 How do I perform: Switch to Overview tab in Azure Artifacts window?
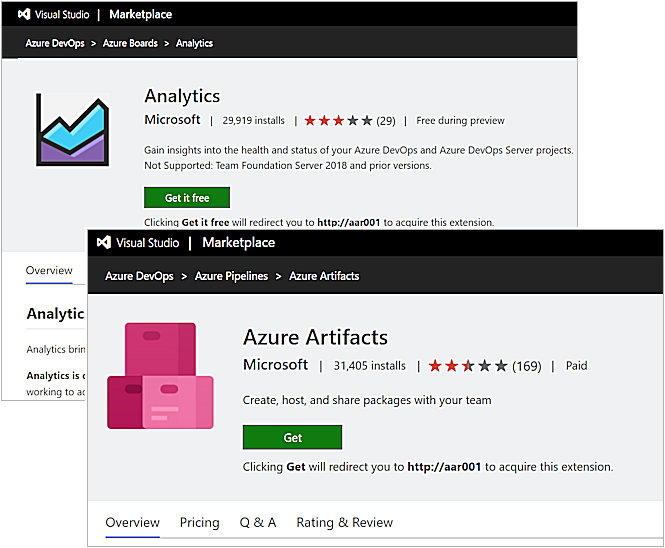point(132,523)
